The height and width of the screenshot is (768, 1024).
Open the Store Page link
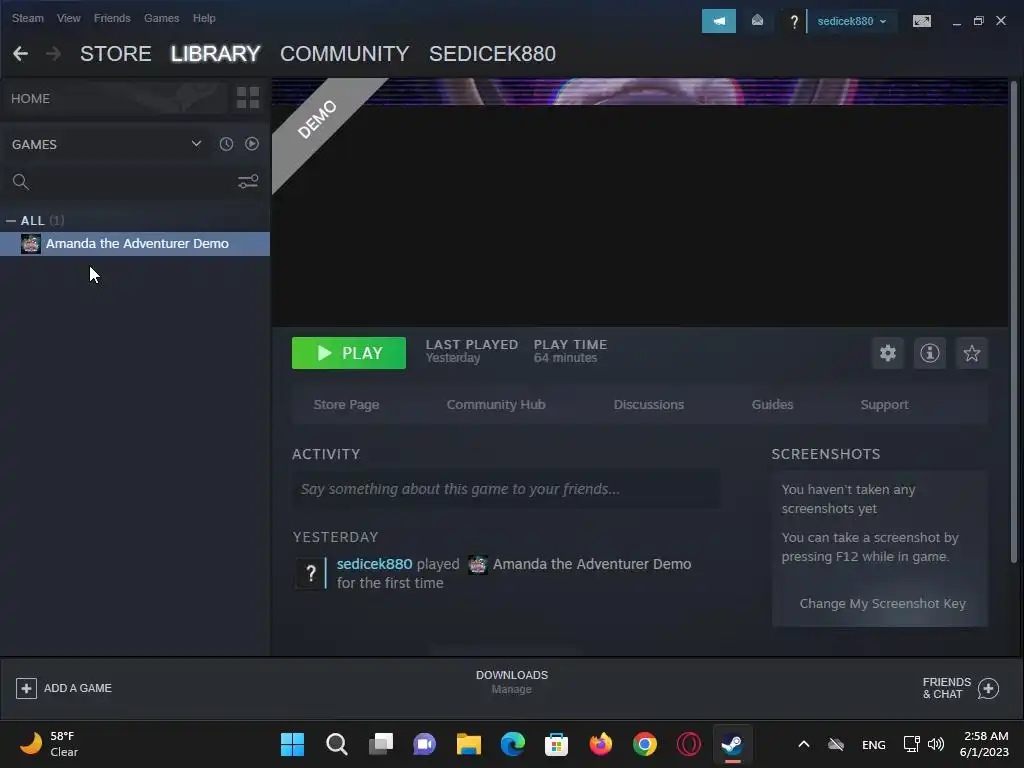(x=346, y=405)
